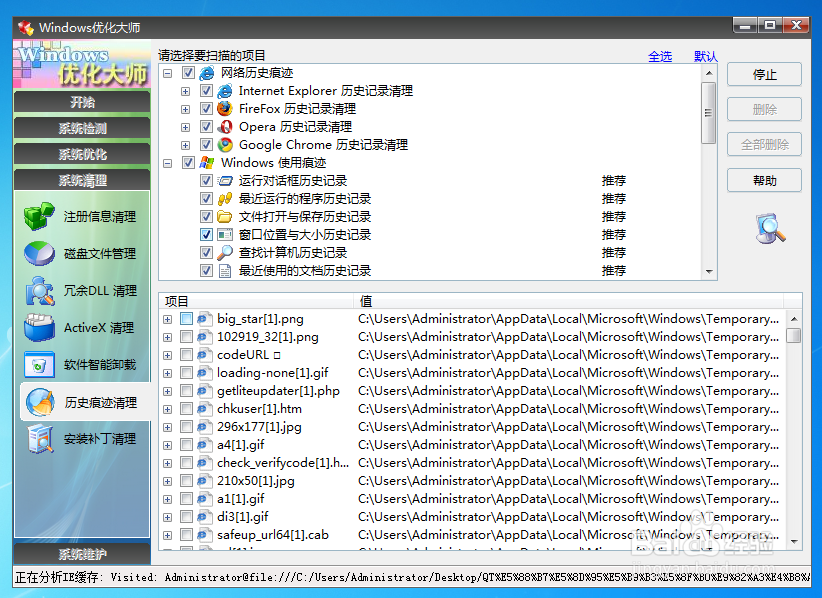
Task: Expand Opera 历史记录清理 node
Action: [185, 127]
